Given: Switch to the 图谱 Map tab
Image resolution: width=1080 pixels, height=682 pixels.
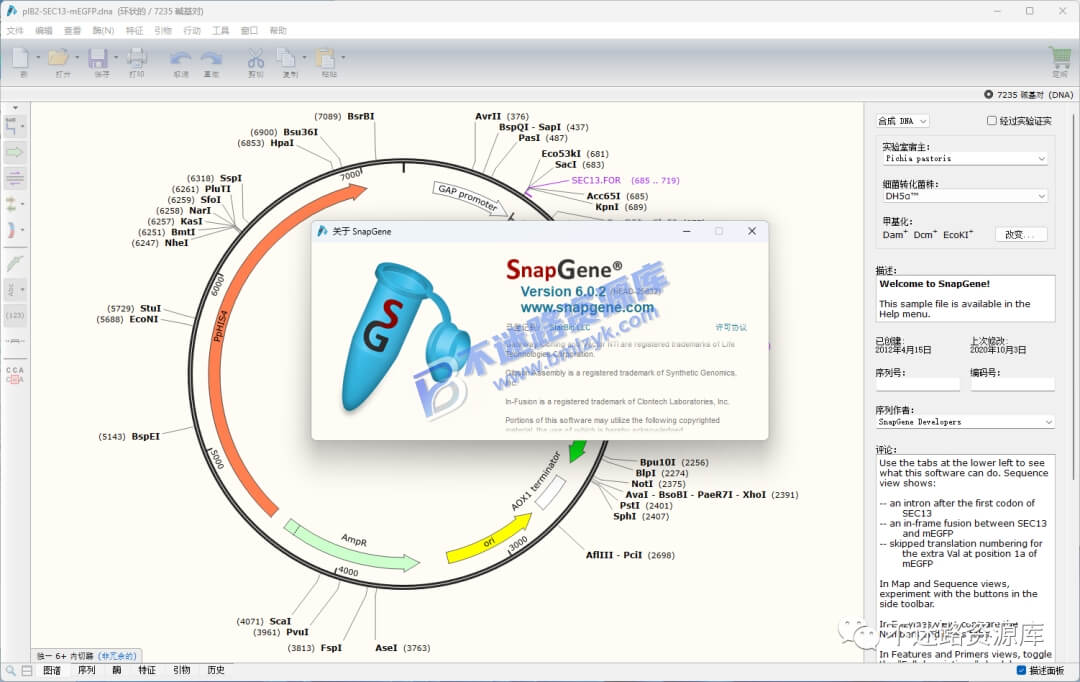Looking at the screenshot, I should pyautogui.click(x=52, y=670).
